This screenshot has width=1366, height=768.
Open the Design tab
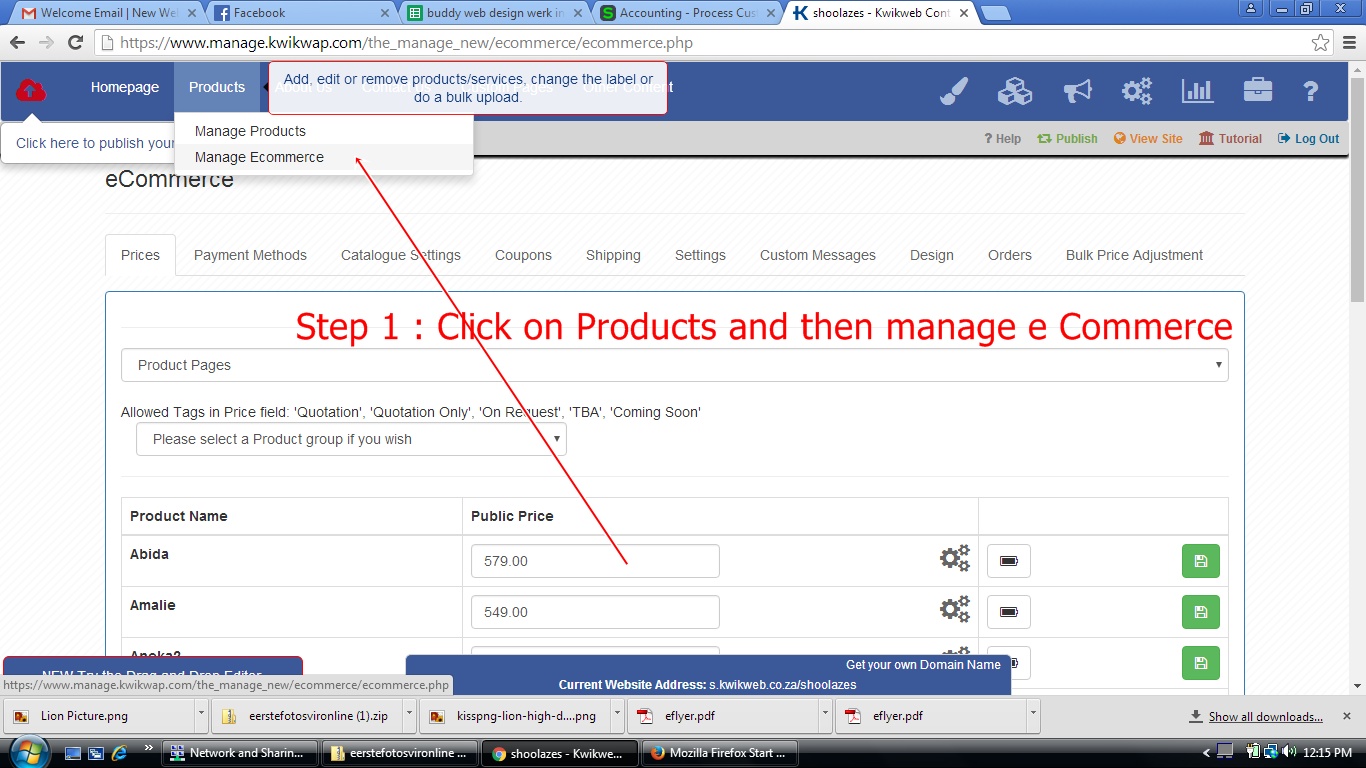(932, 255)
